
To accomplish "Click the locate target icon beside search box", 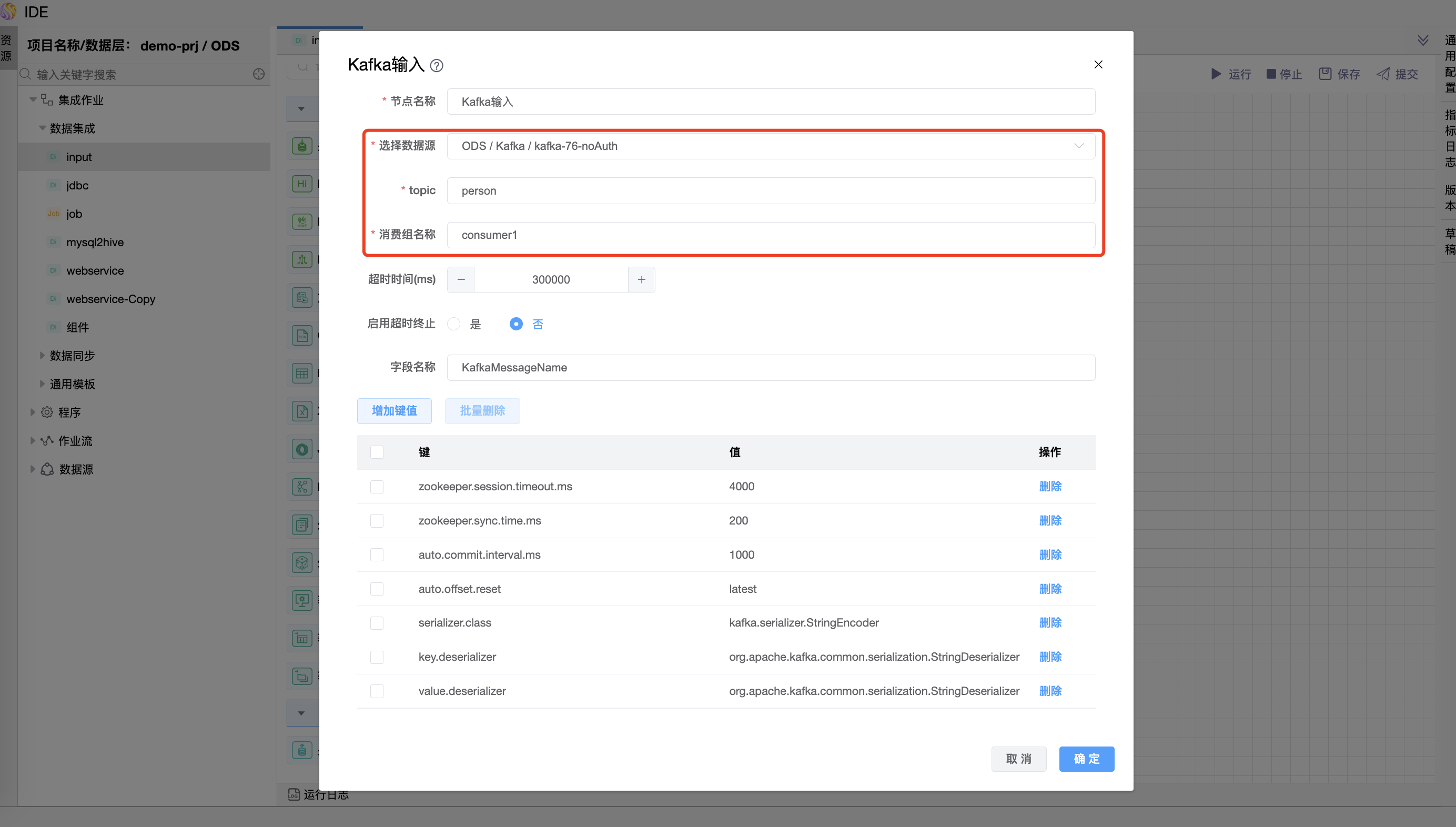I will [259, 74].
